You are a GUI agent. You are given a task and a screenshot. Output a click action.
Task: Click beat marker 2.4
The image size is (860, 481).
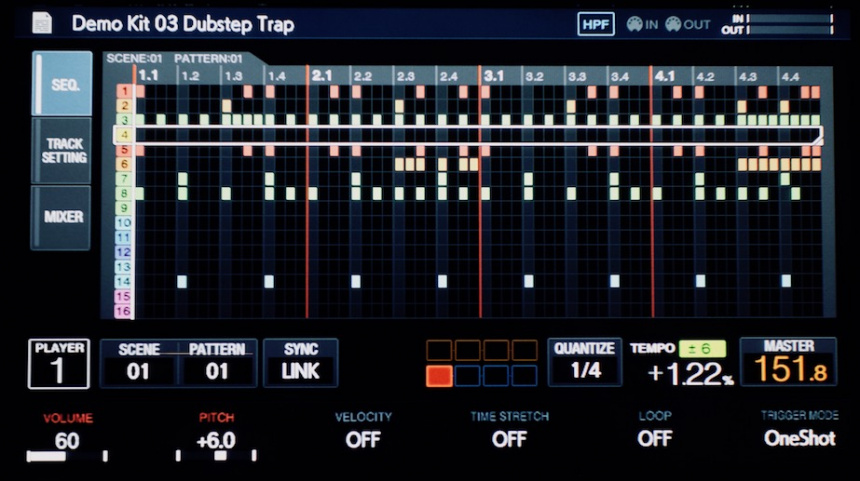pyautogui.click(x=449, y=76)
